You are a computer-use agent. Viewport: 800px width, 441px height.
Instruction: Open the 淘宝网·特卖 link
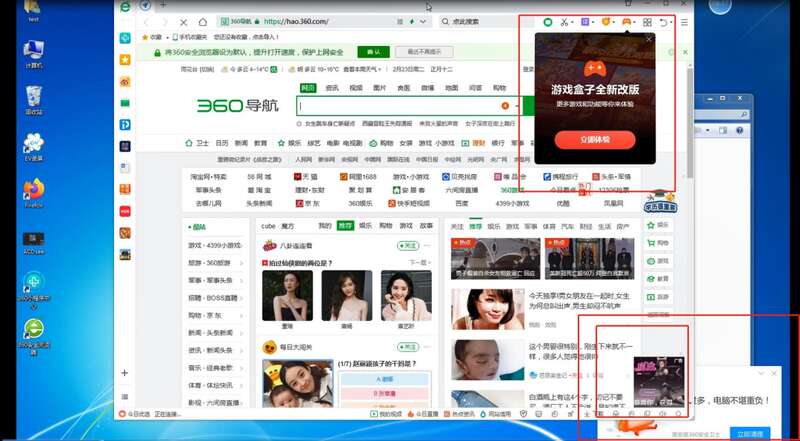pos(208,177)
